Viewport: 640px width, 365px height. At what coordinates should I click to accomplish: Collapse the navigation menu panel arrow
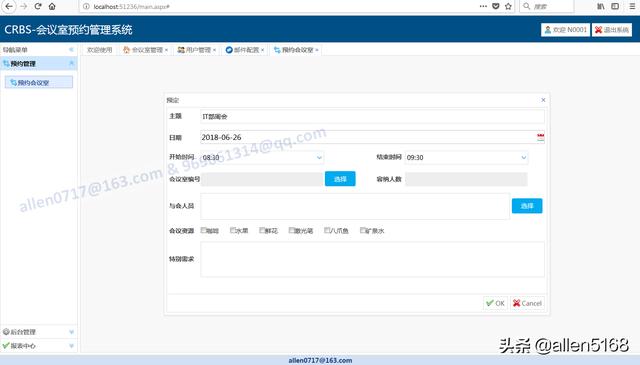click(71, 49)
